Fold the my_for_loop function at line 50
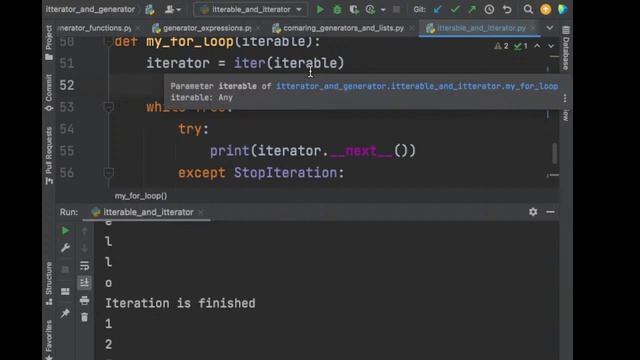Image resolution: width=640 pixels, height=360 pixels. click(x=109, y=41)
